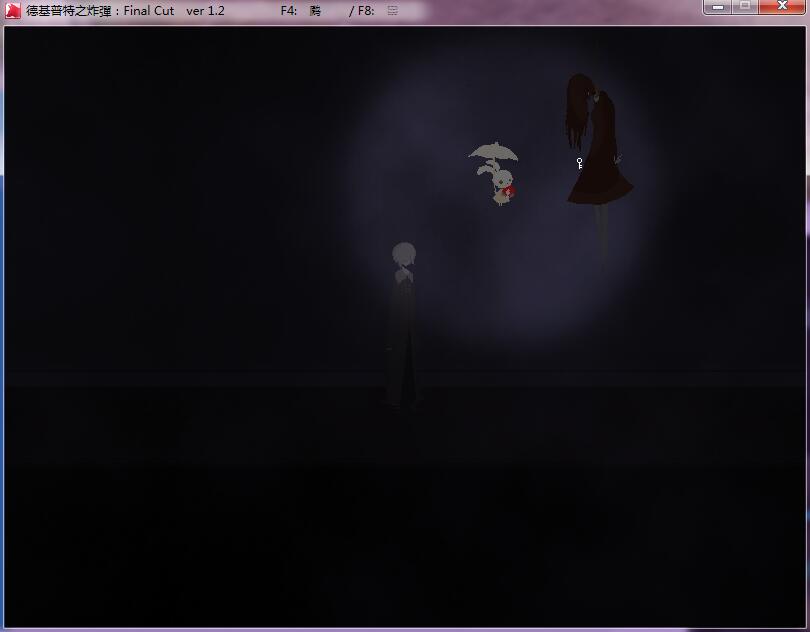Click the small white key item

[580, 163]
